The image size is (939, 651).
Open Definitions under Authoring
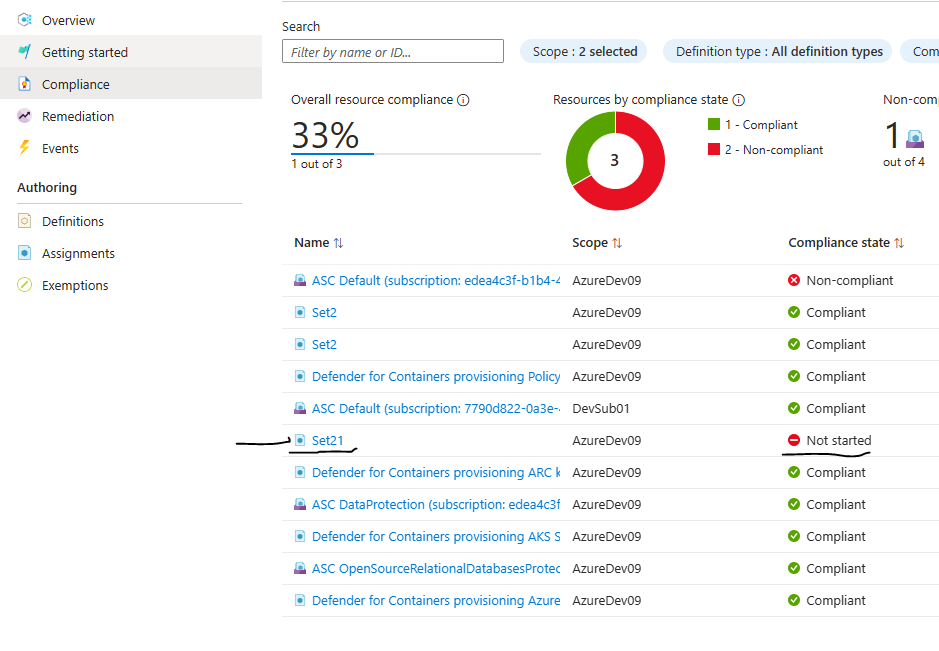pyautogui.click(x=72, y=222)
